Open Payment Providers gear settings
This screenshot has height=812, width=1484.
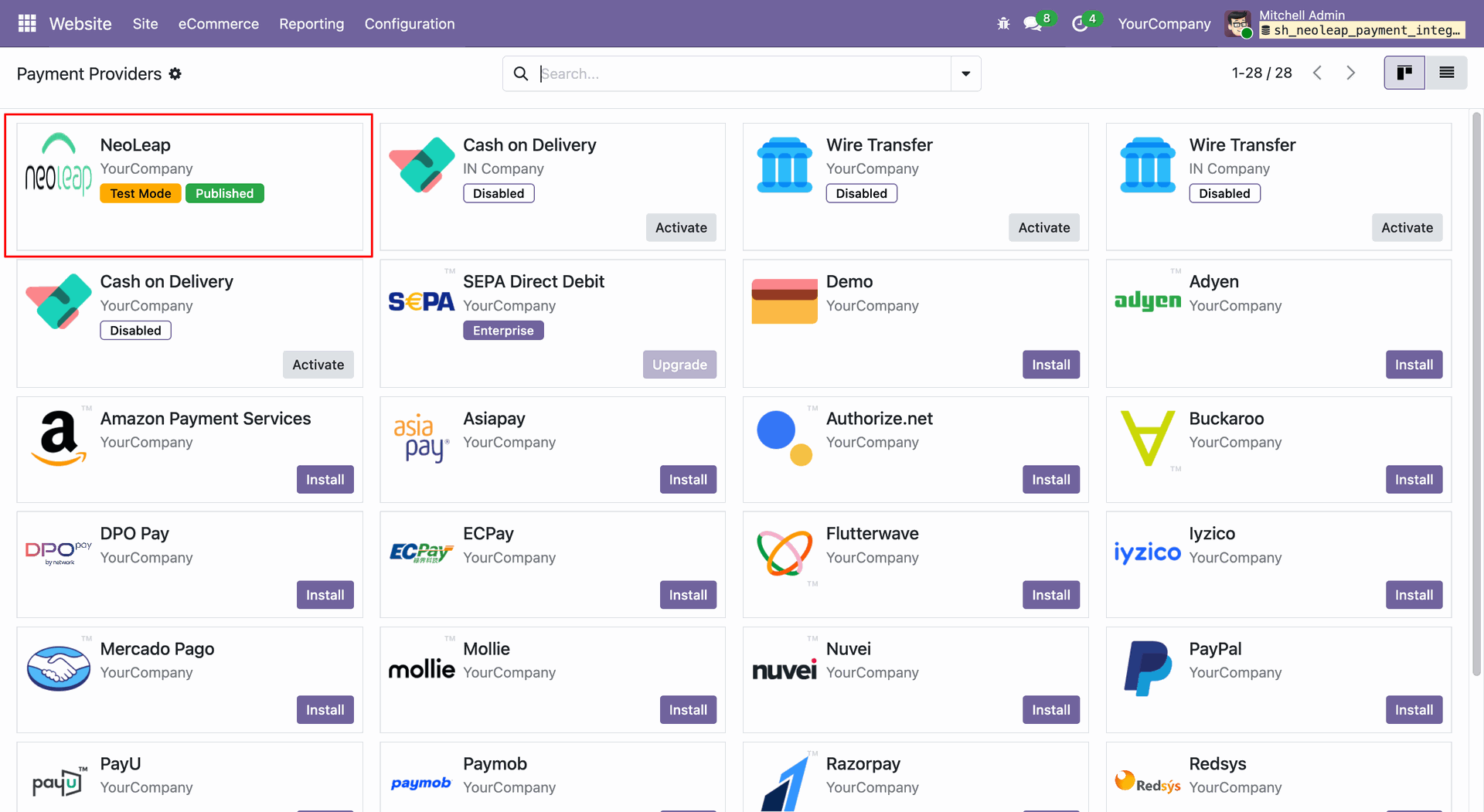coord(175,73)
